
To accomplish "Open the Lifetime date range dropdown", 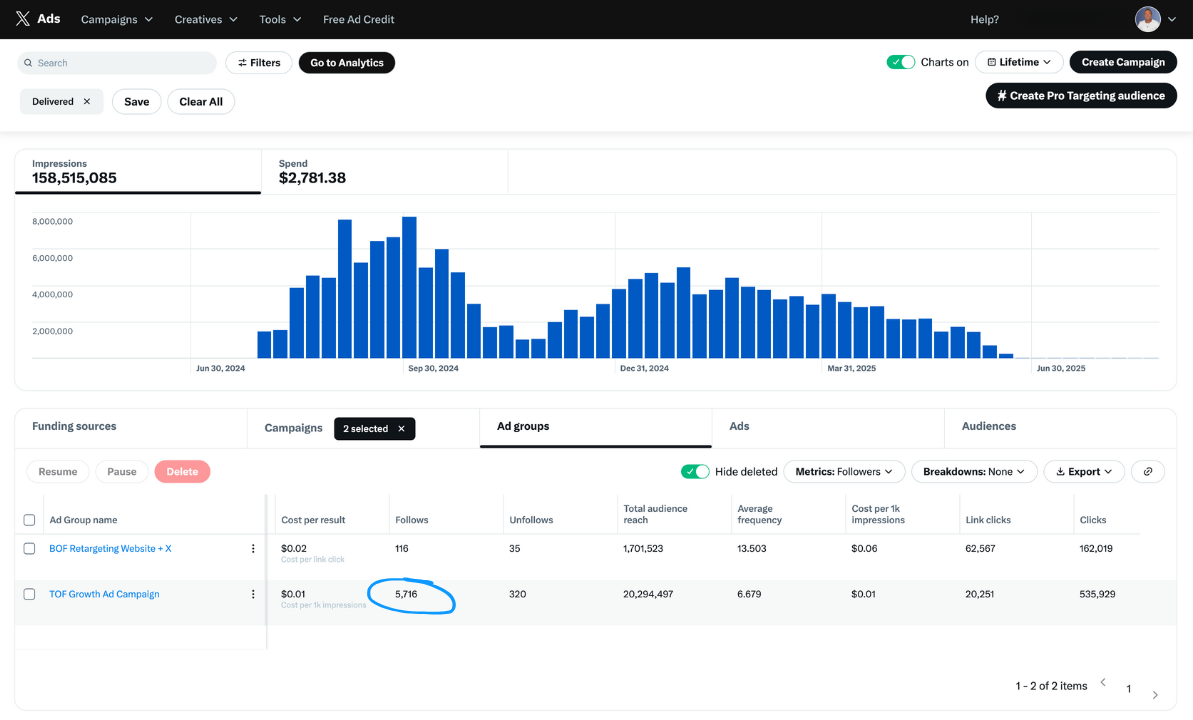I will tap(1019, 61).
